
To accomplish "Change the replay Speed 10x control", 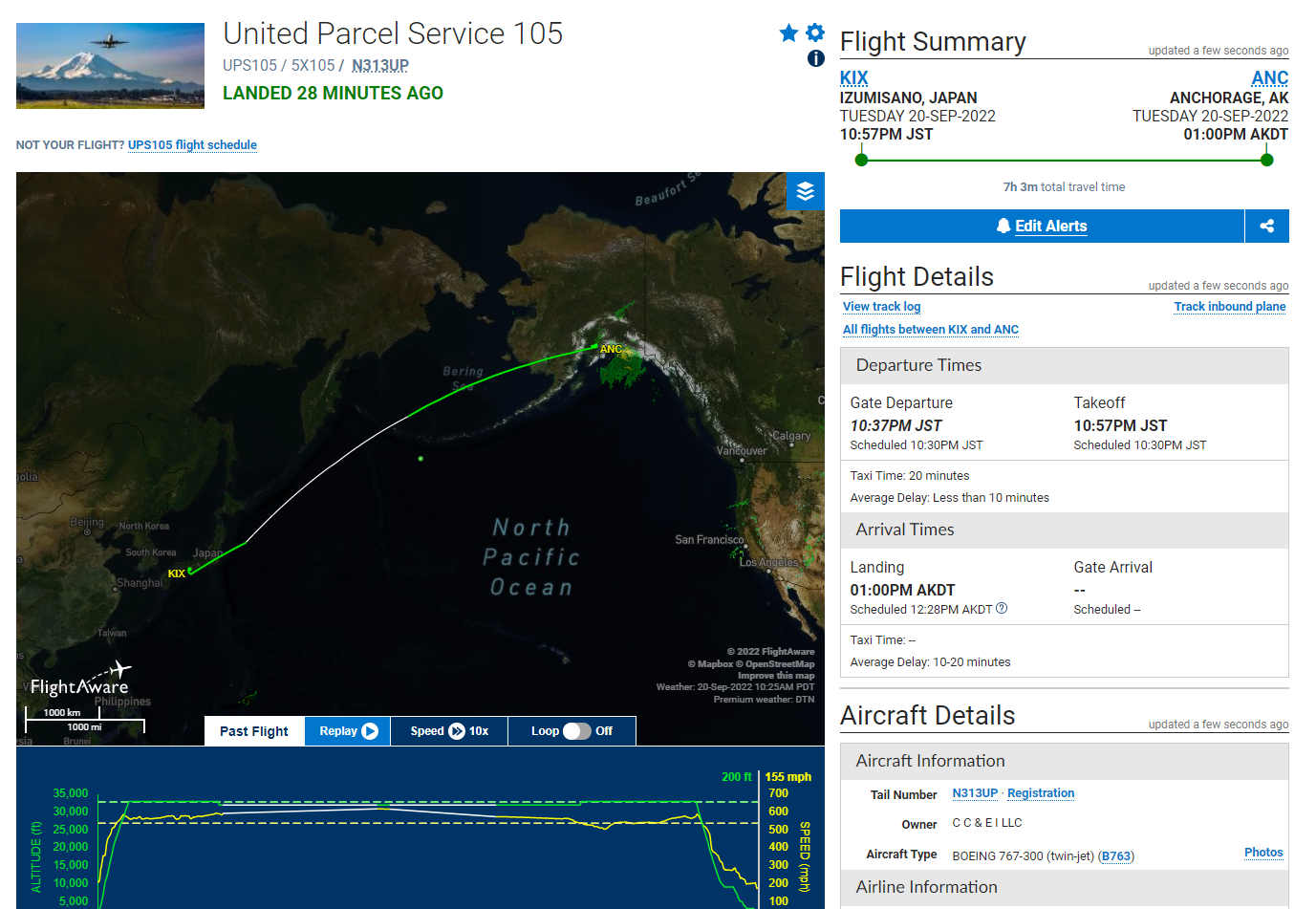I will coord(449,731).
